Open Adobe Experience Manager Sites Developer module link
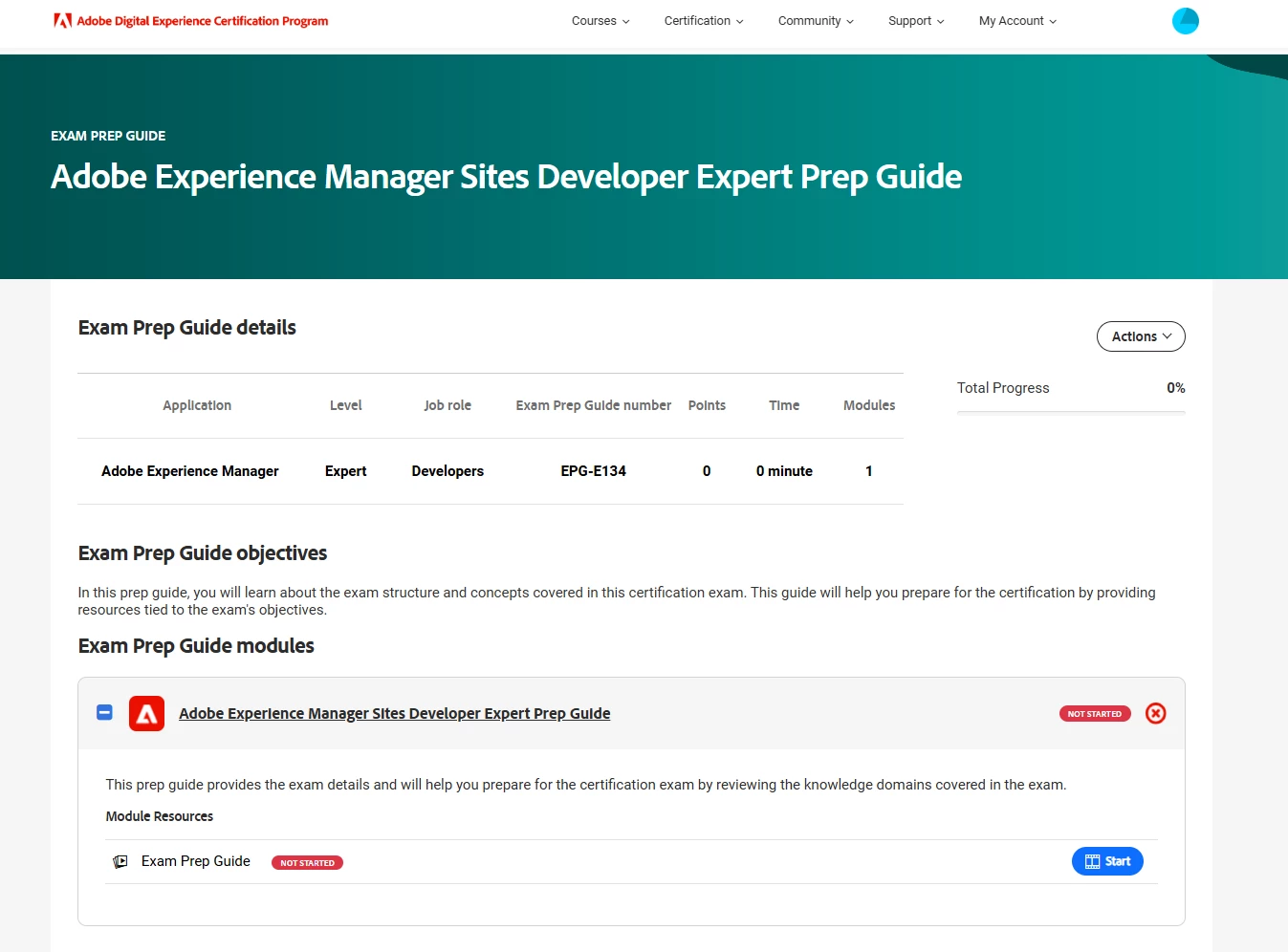This screenshot has width=1288, height=952. [394, 713]
